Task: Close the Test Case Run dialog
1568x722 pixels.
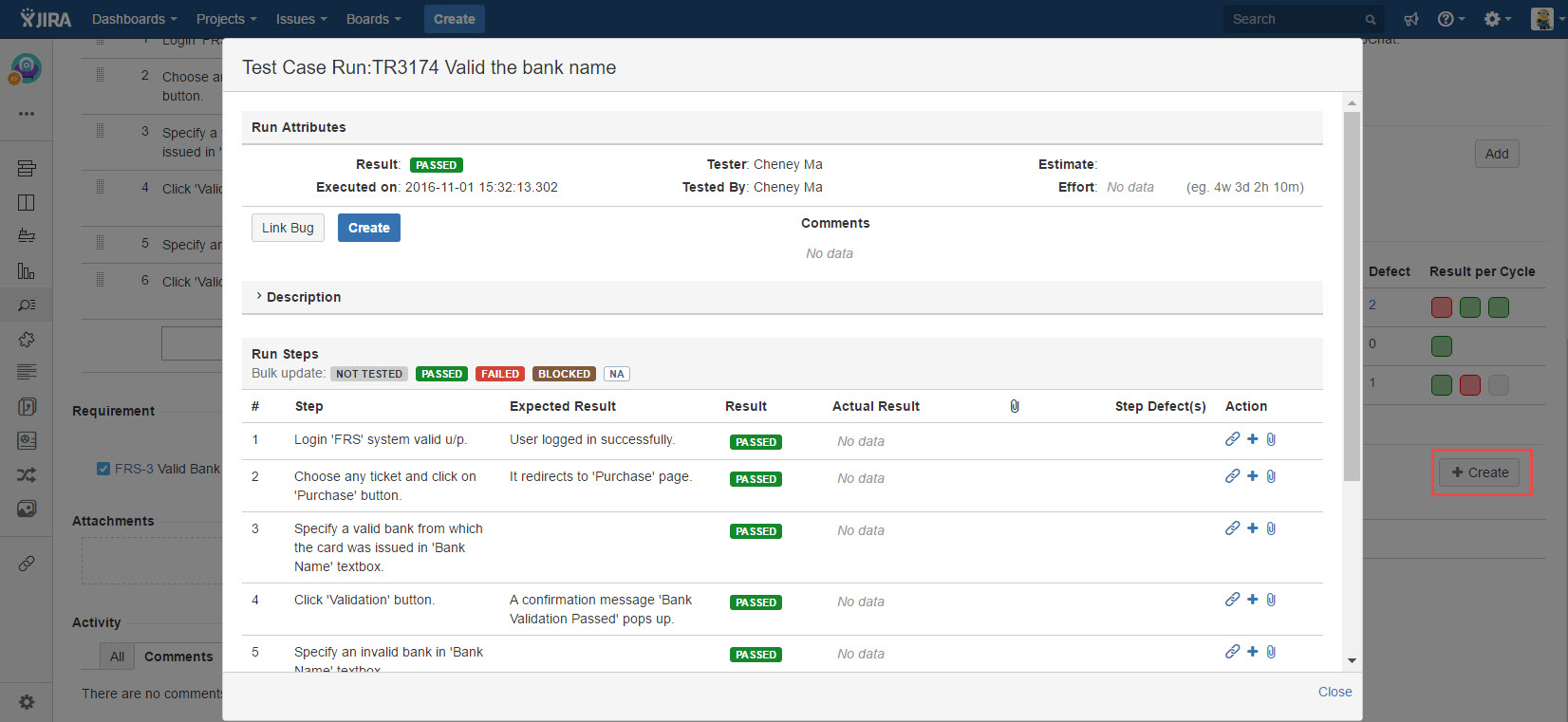Action: coord(1335,692)
